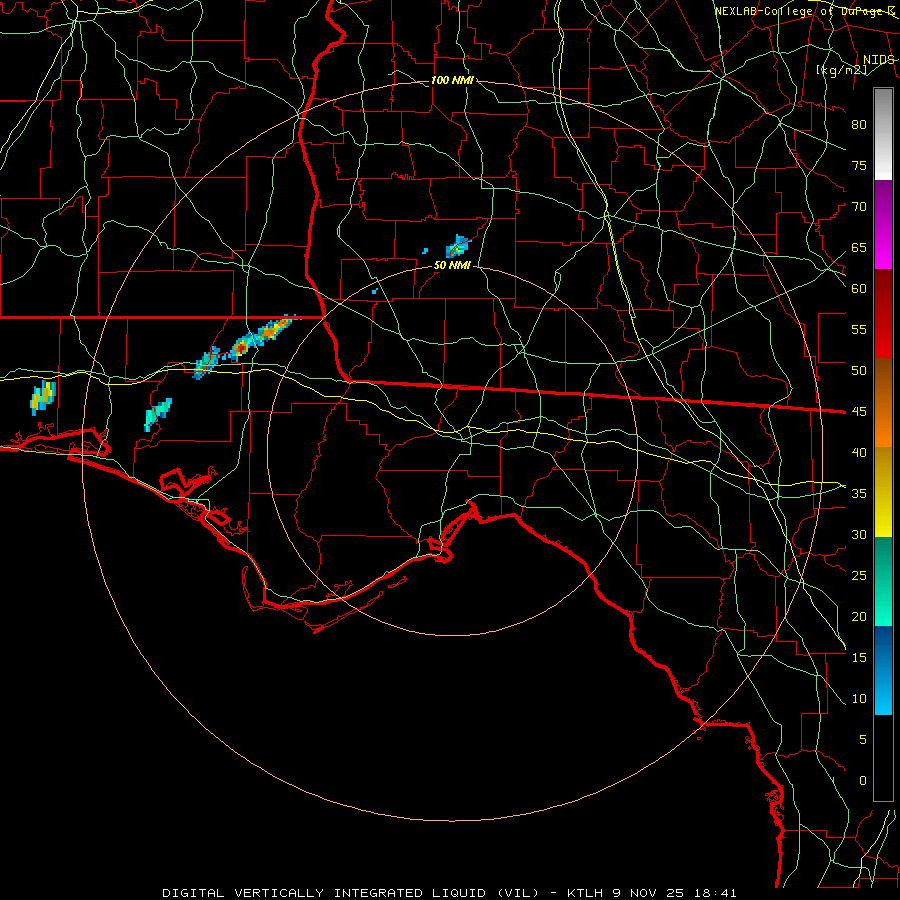Click the teal storm cell west of the bay
Image resolution: width=900 pixels, height=900 pixels.
coord(158,414)
